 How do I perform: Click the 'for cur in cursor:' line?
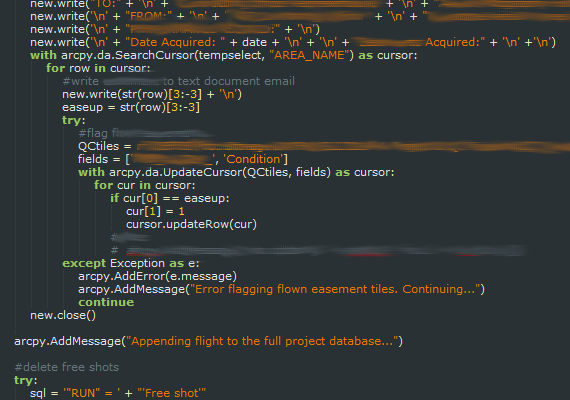coord(145,185)
